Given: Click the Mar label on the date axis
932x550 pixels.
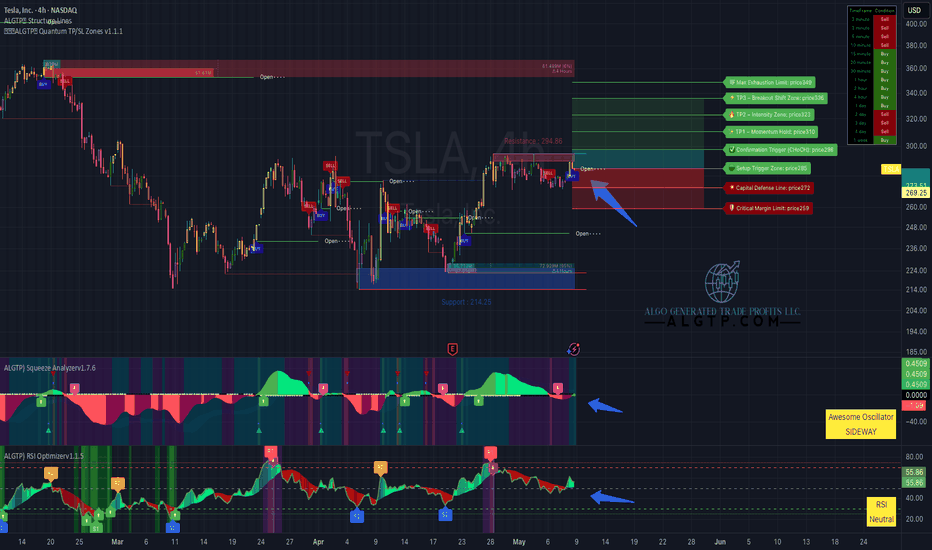Looking at the screenshot, I should click(117, 542).
